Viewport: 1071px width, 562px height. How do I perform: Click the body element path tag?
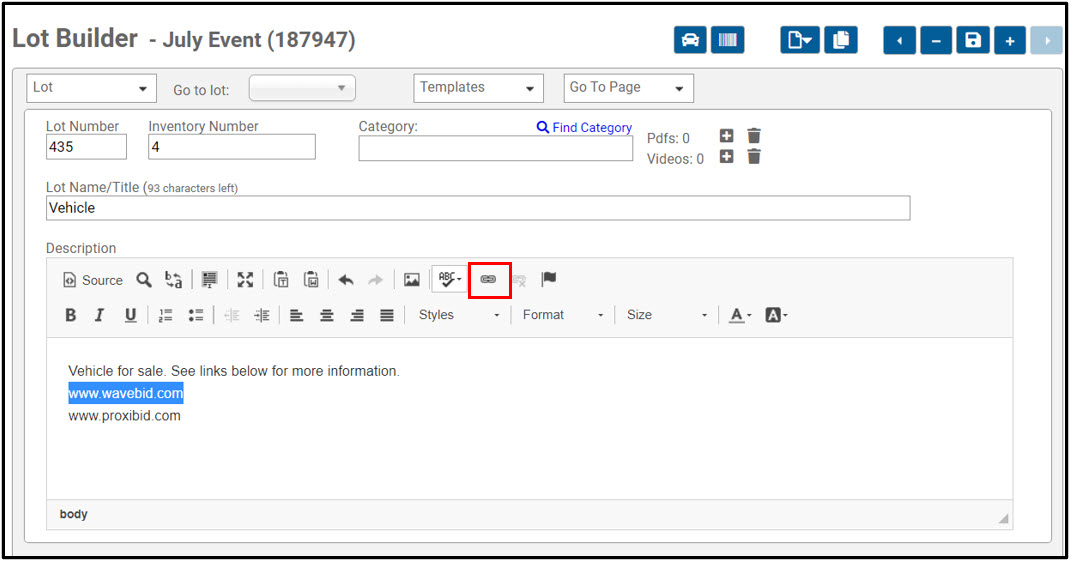74,514
